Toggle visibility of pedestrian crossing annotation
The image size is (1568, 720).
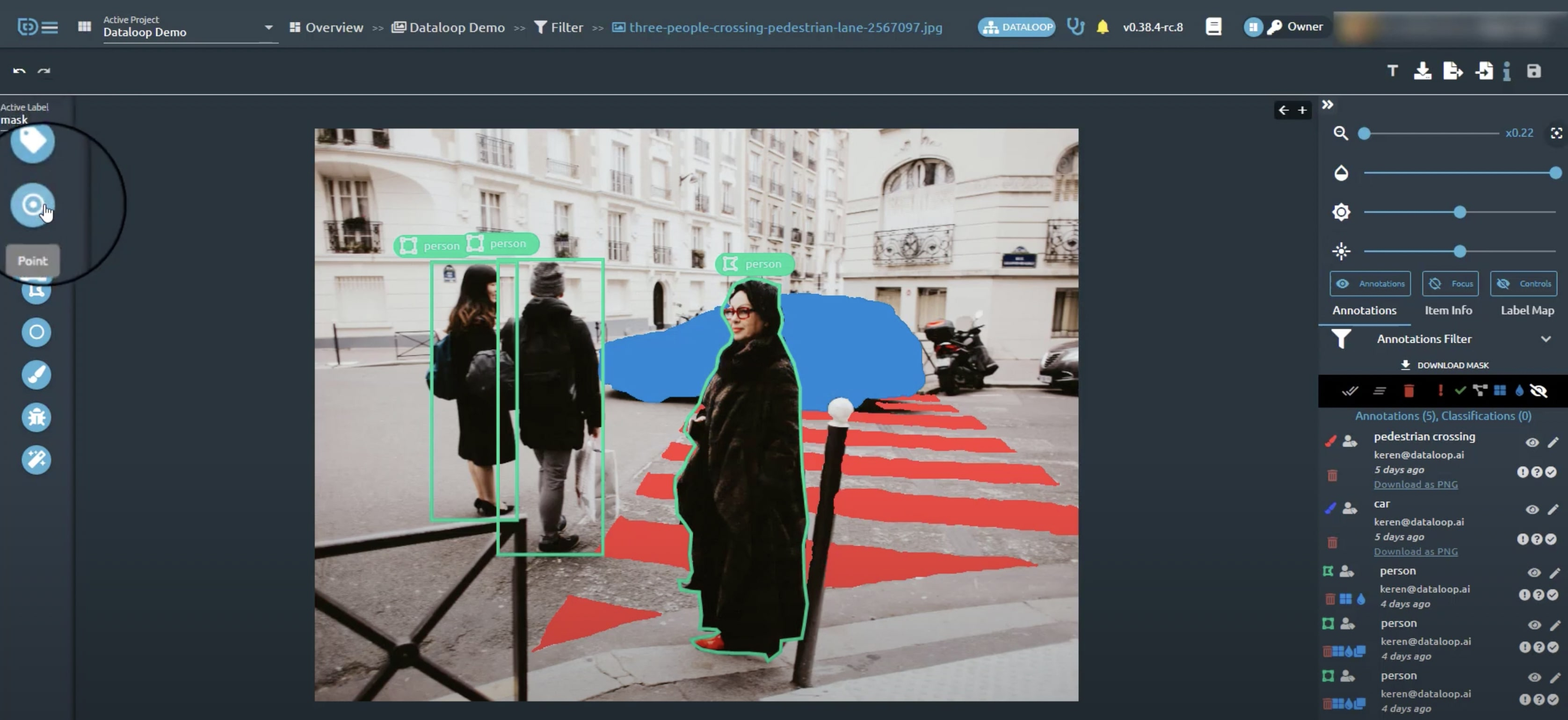(x=1532, y=442)
